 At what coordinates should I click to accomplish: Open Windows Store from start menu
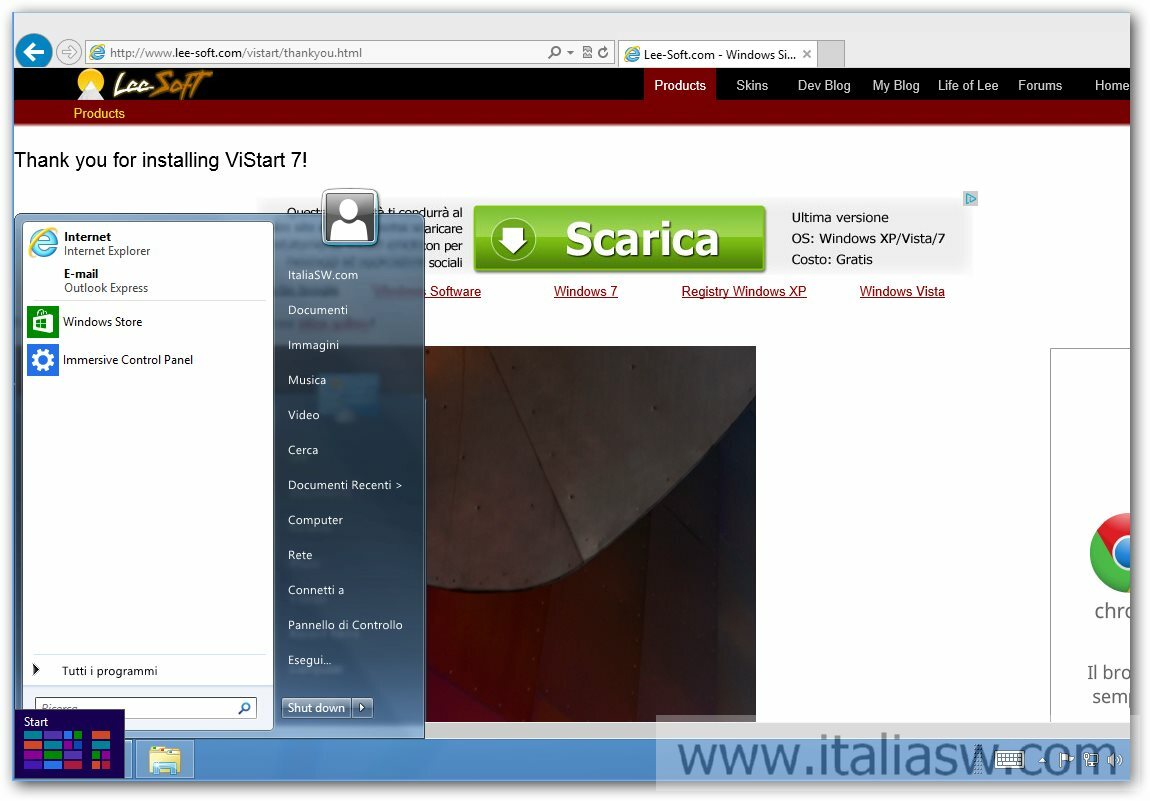148,322
